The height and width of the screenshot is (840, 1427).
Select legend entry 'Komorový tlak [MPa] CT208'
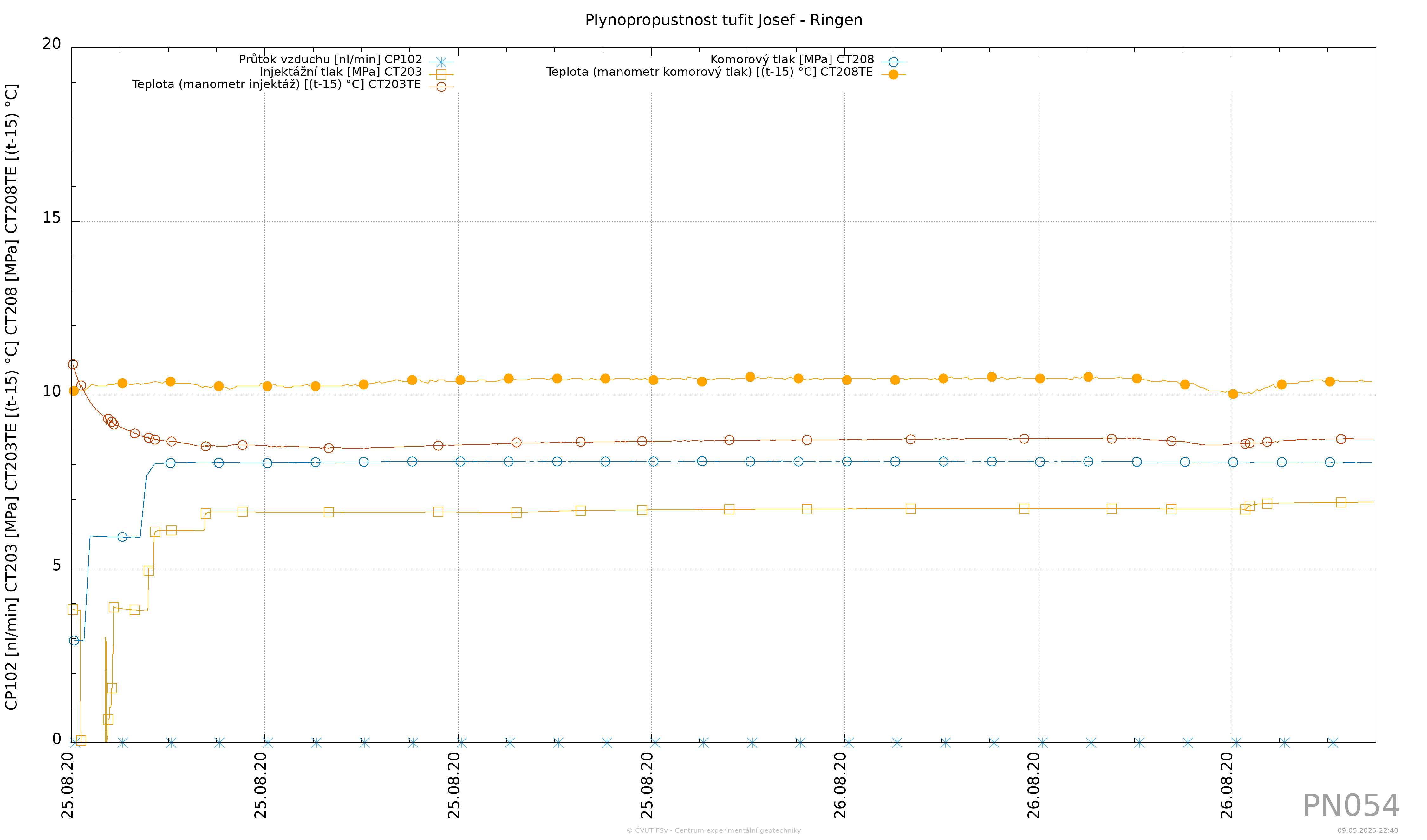792,60
